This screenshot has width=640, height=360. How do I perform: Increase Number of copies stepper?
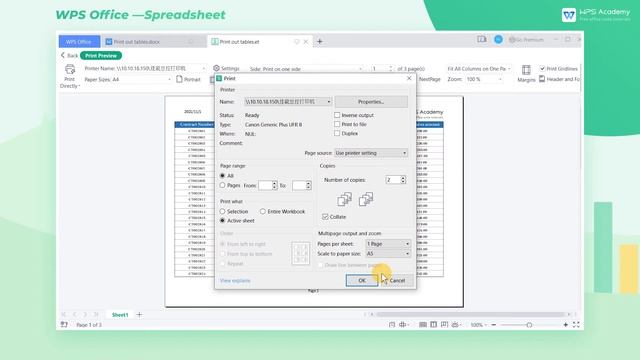click(x=403, y=178)
